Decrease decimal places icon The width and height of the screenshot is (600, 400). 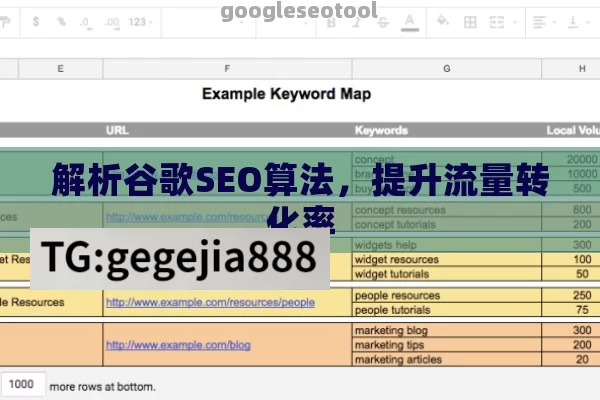coord(86,23)
